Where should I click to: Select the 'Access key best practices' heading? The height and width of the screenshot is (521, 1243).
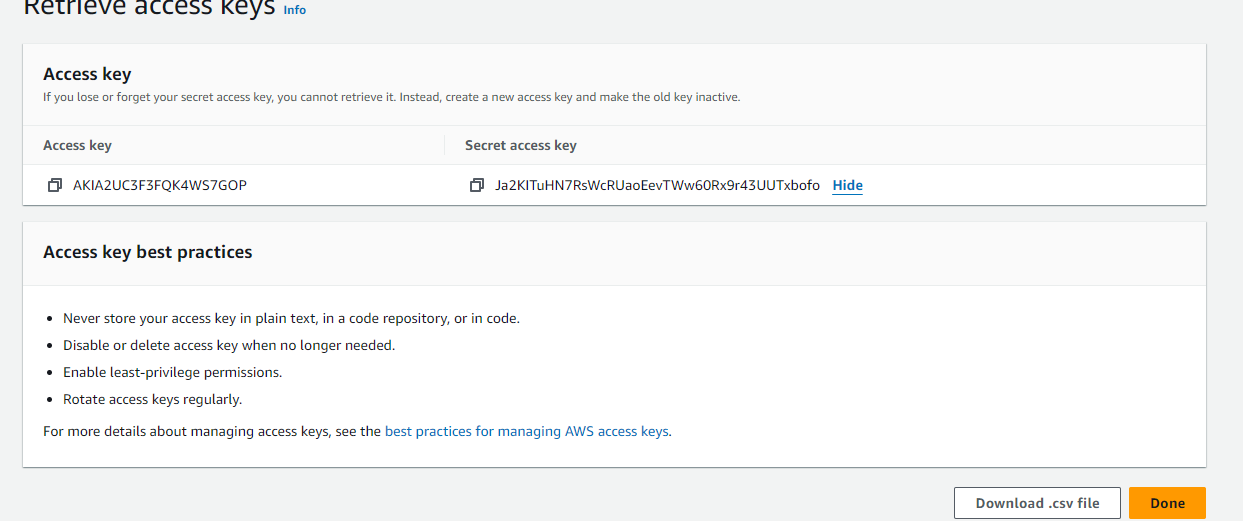147,252
